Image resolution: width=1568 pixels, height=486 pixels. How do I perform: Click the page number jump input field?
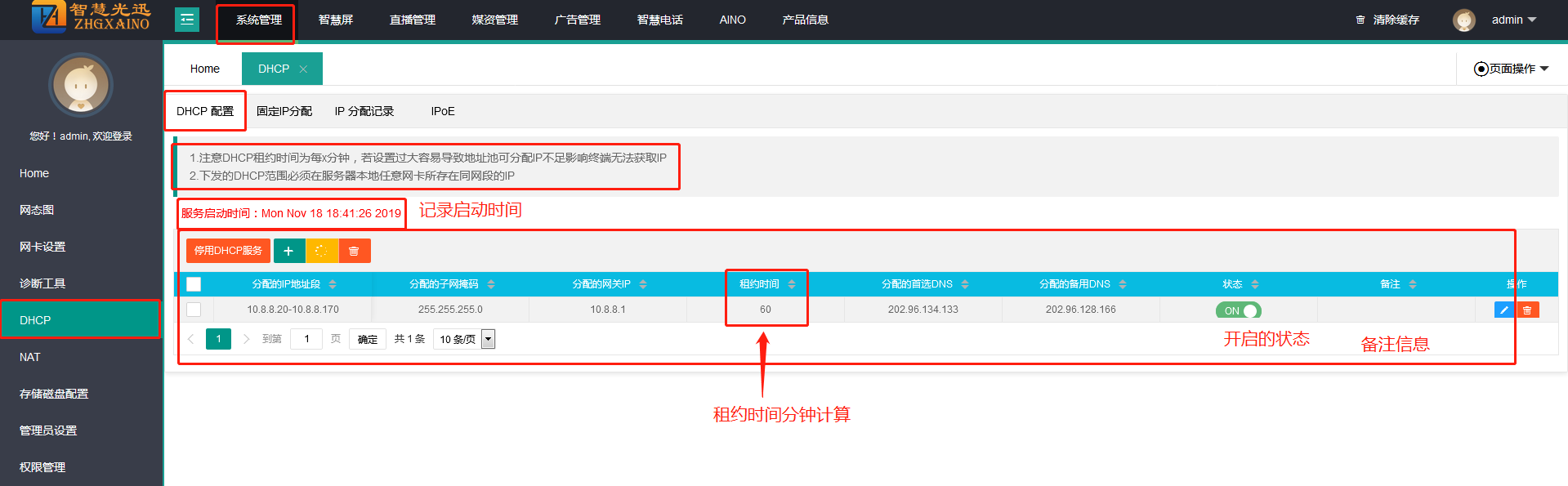pos(307,339)
